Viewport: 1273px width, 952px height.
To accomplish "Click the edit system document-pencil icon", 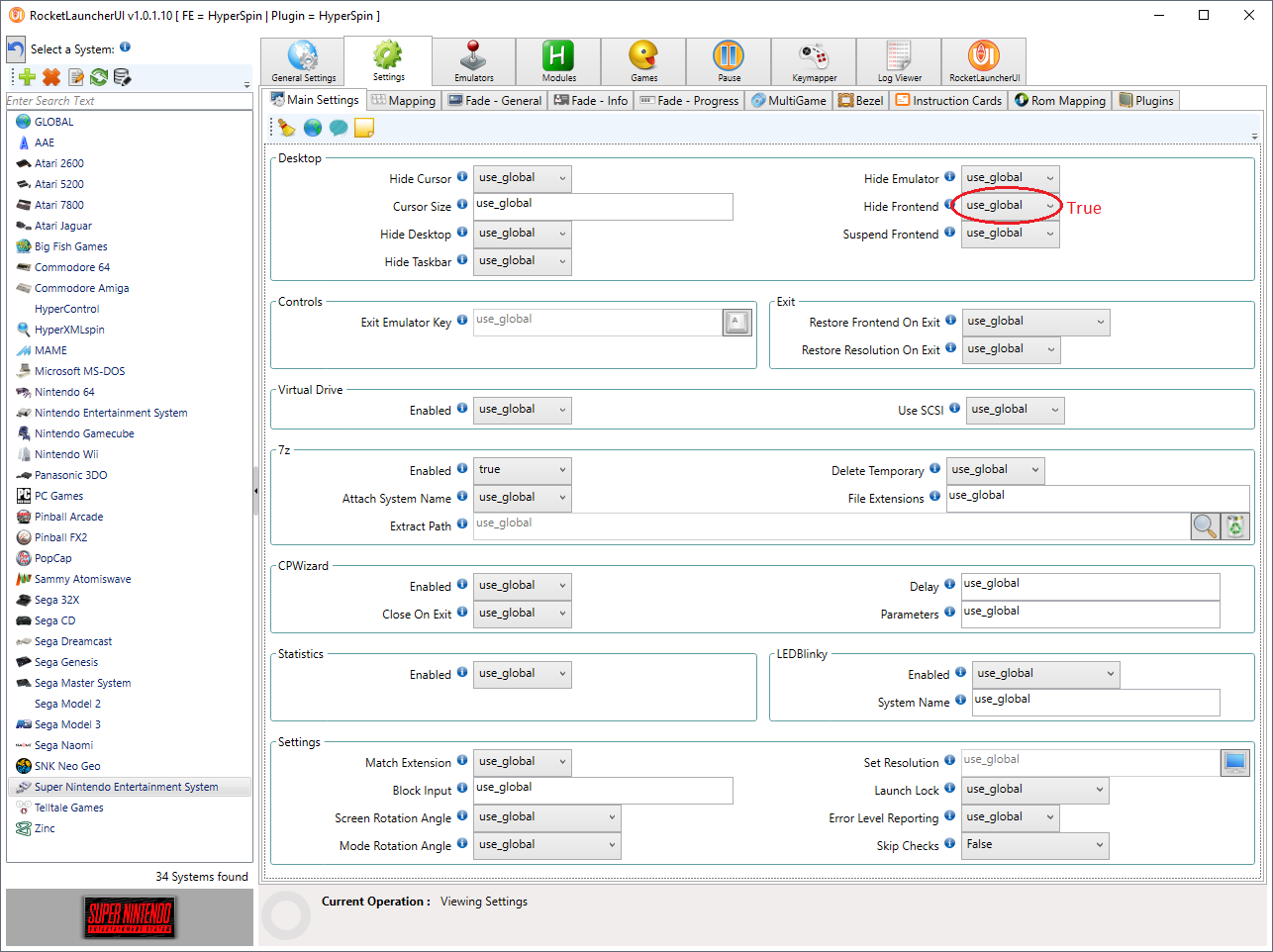I will (x=76, y=77).
